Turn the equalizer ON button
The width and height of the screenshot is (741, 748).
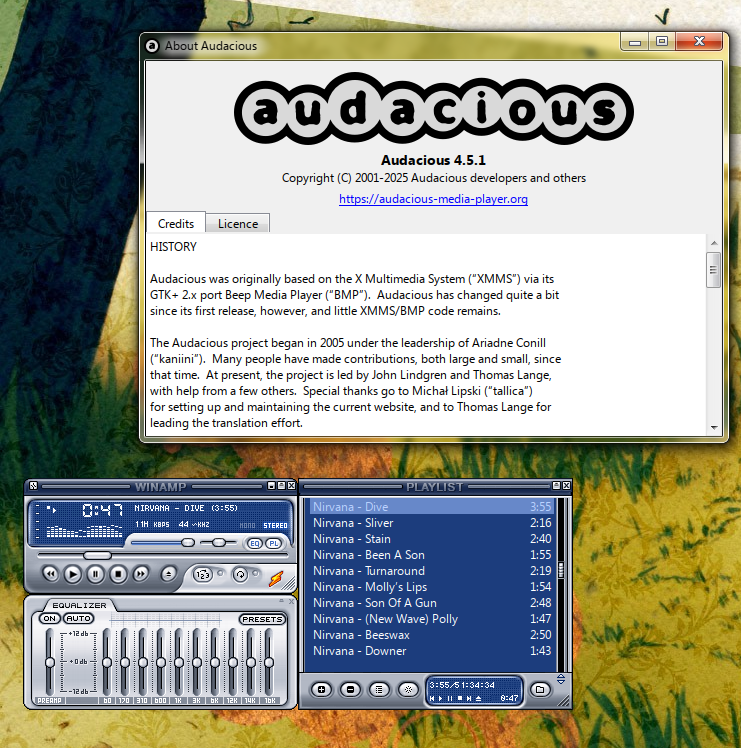50,618
